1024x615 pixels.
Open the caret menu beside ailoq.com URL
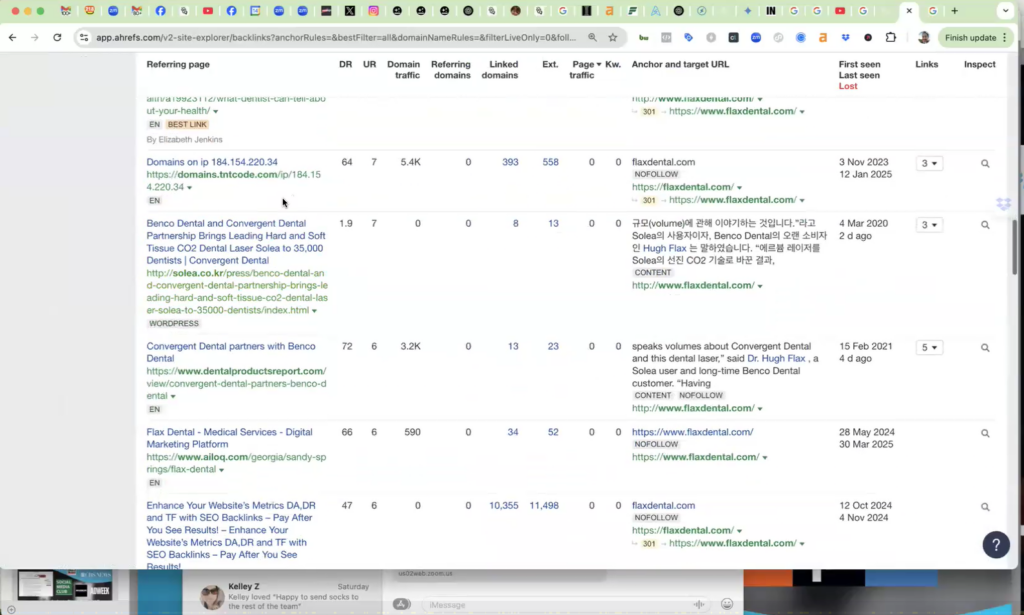click(x=221, y=470)
